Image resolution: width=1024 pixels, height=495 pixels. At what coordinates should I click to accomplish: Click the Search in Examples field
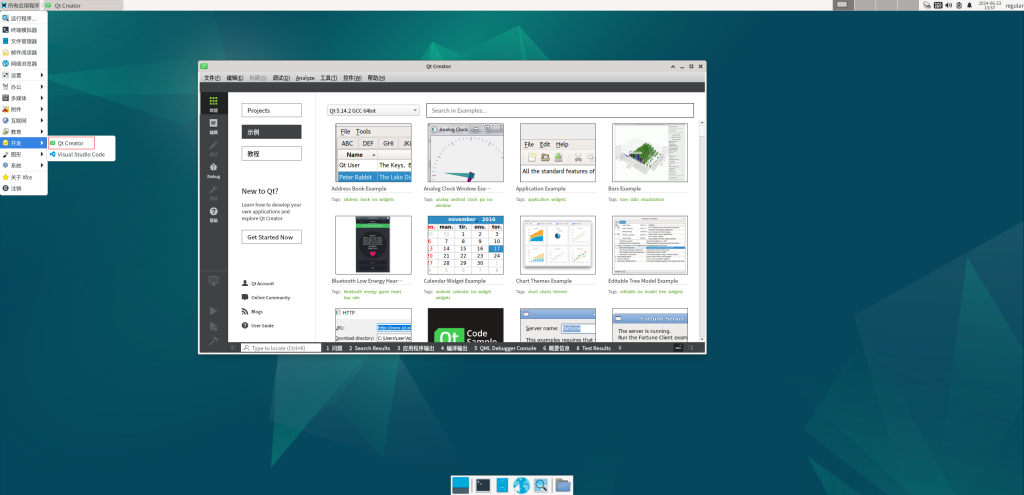(x=559, y=110)
